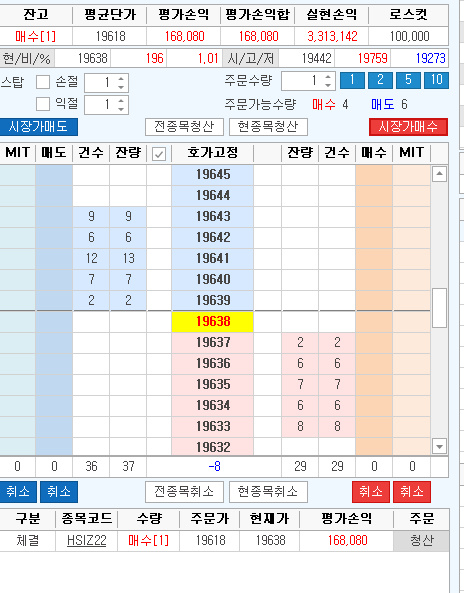Open the HSIZ22 symbol code link
Image resolution: width=464 pixels, height=593 pixels.
[87, 540]
